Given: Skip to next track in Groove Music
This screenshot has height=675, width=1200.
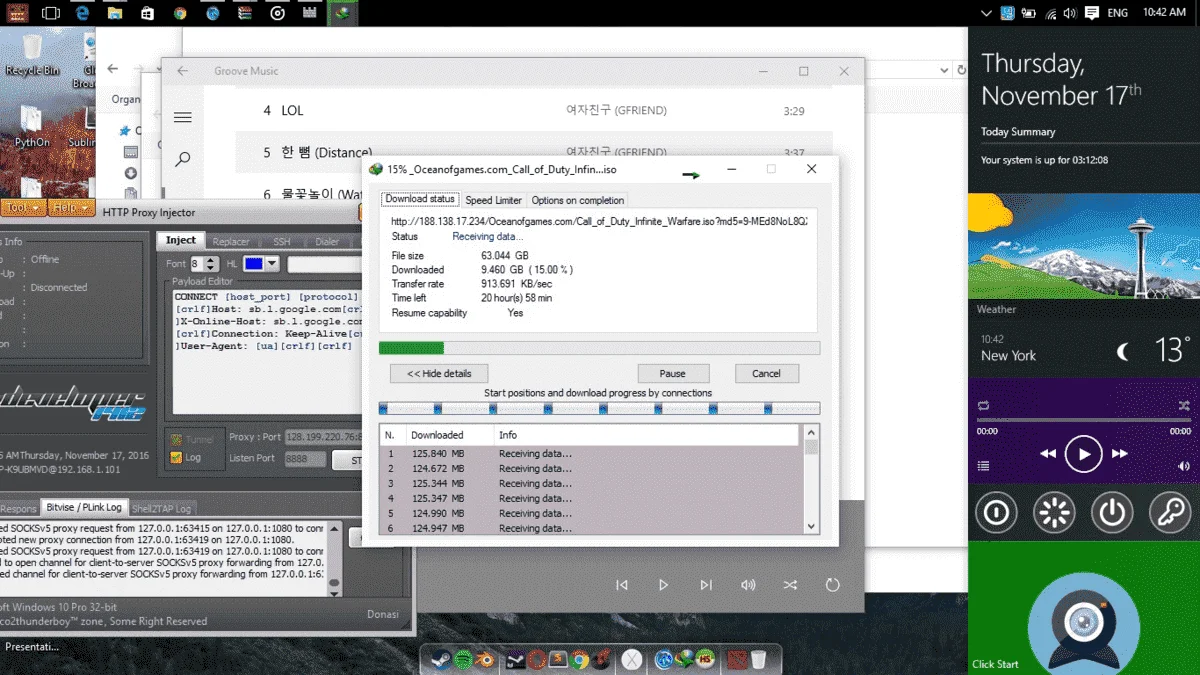Looking at the screenshot, I should click(x=706, y=585).
